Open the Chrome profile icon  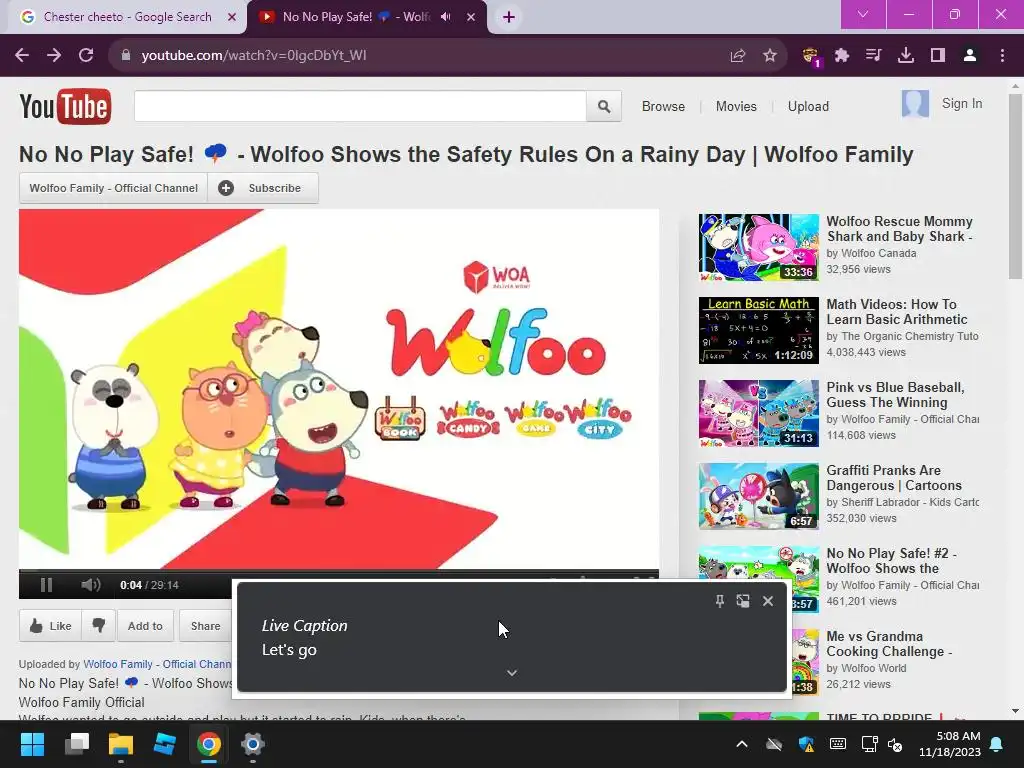click(970, 56)
